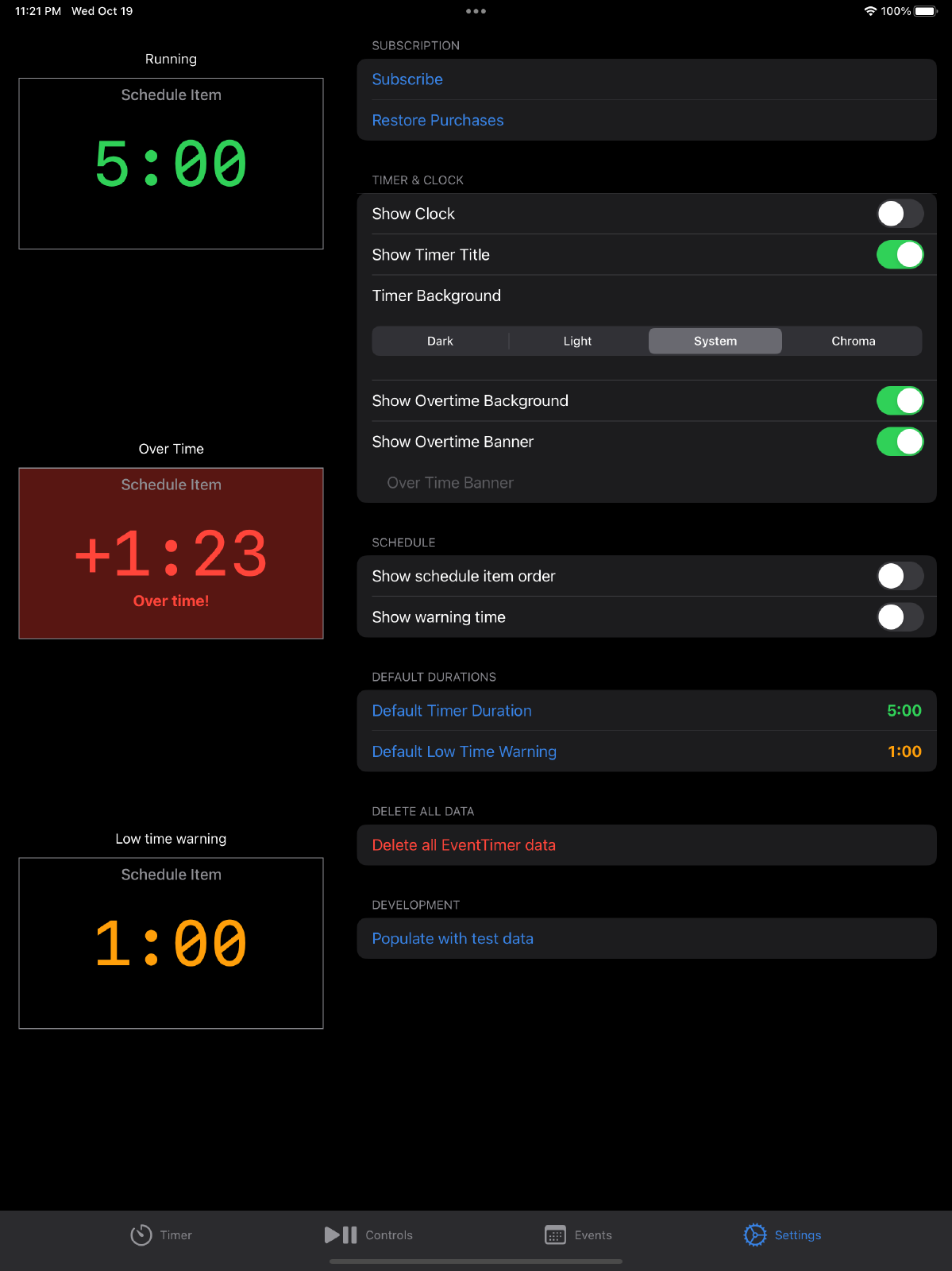Turn off Show Overtime Background
Image resolution: width=952 pixels, height=1271 pixels.
pos(899,401)
